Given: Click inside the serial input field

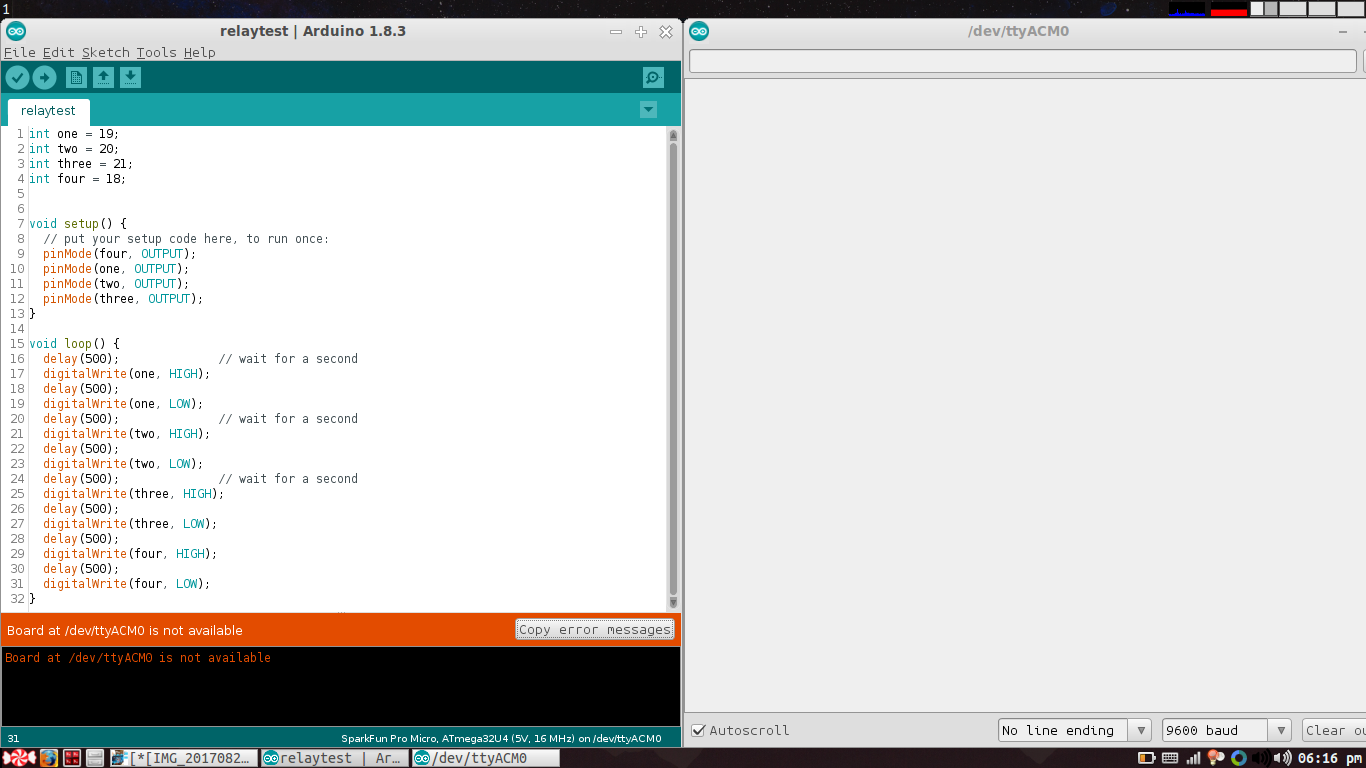Looking at the screenshot, I should [x=1020, y=60].
